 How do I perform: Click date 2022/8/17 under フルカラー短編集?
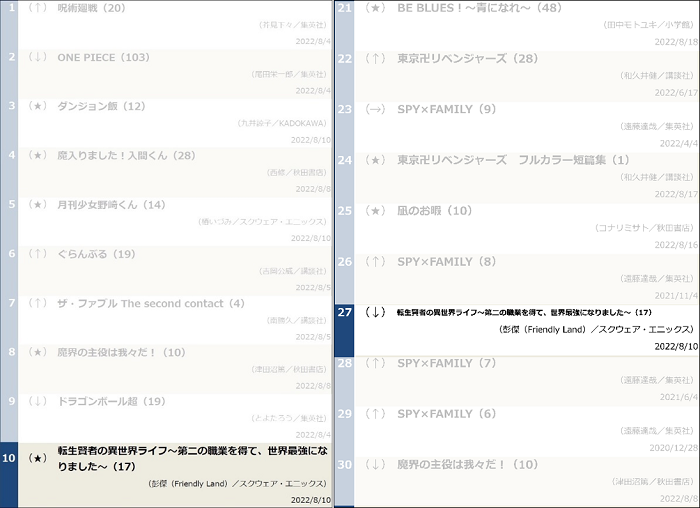point(676,194)
